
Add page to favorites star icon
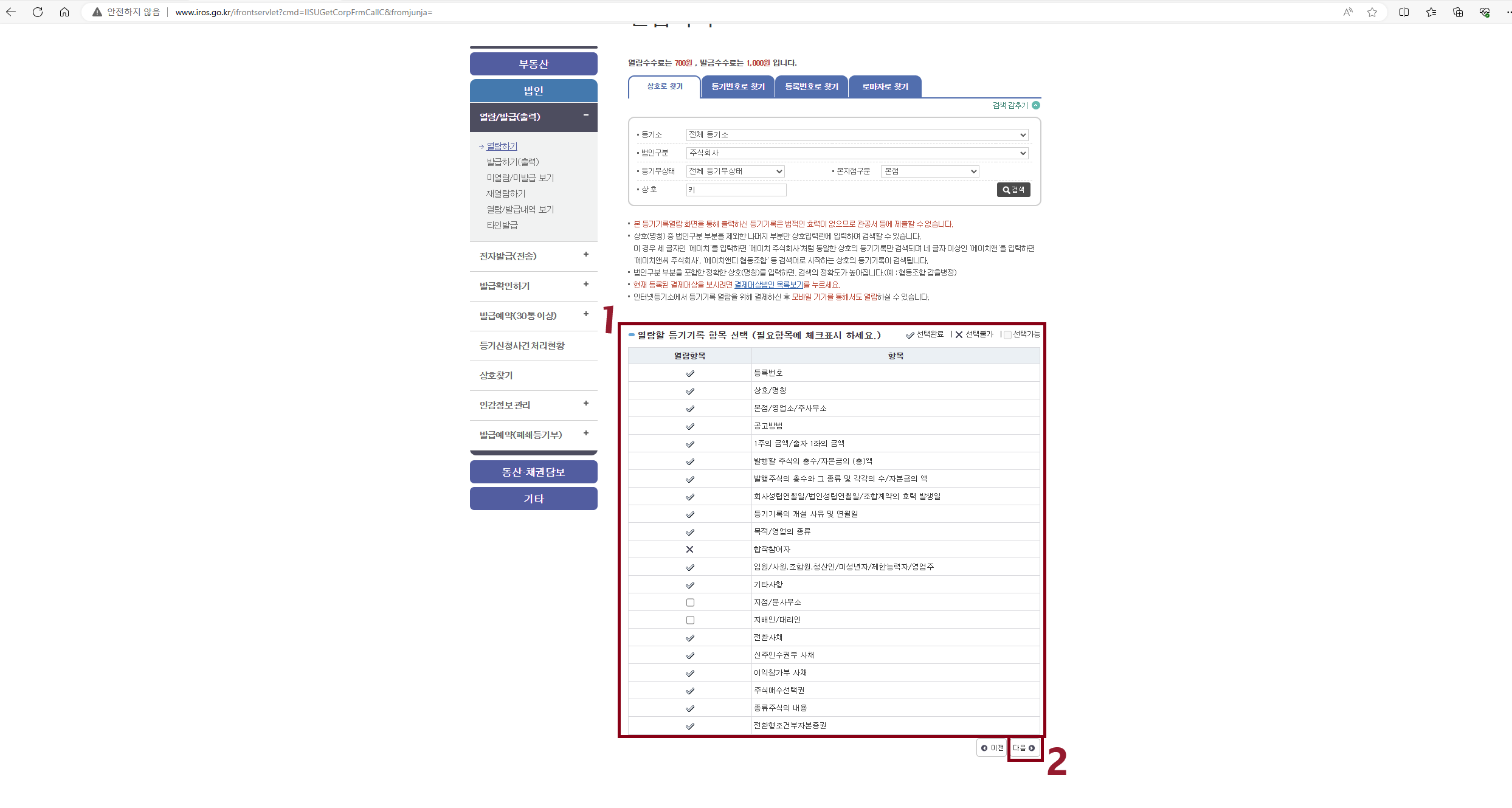click(1372, 12)
